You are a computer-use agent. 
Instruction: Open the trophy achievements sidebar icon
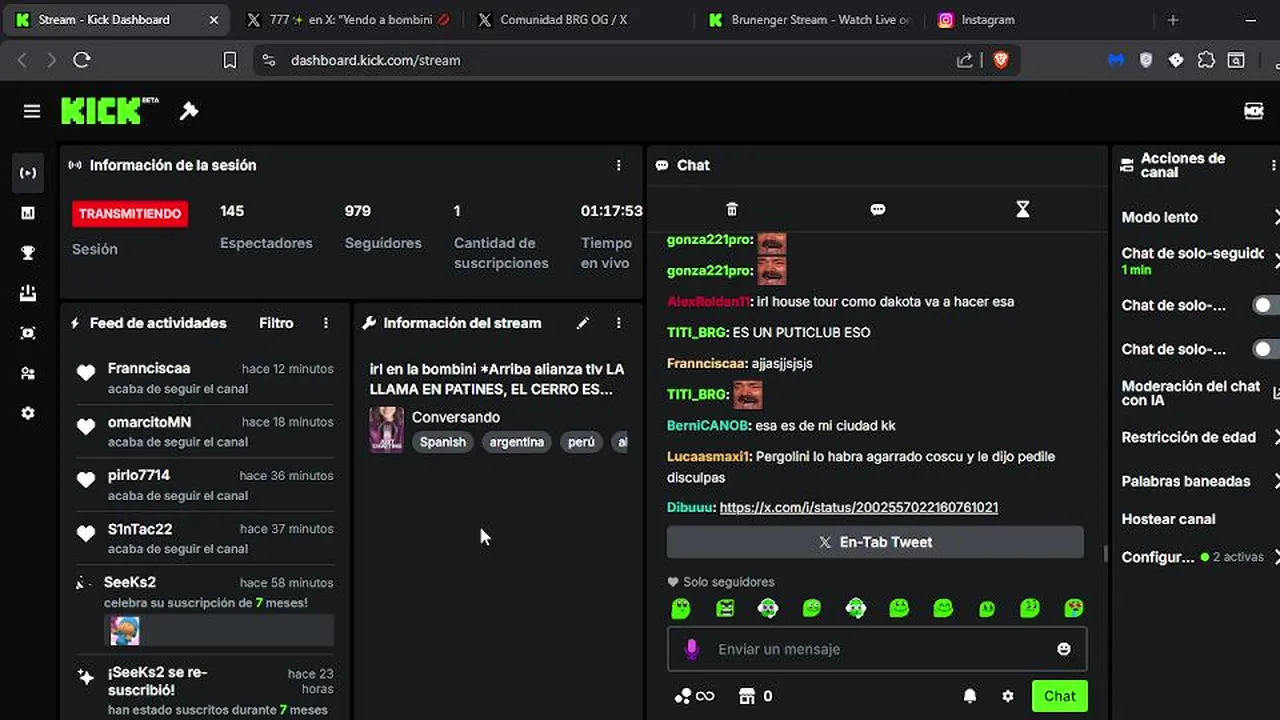pyautogui.click(x=28, y=253)
